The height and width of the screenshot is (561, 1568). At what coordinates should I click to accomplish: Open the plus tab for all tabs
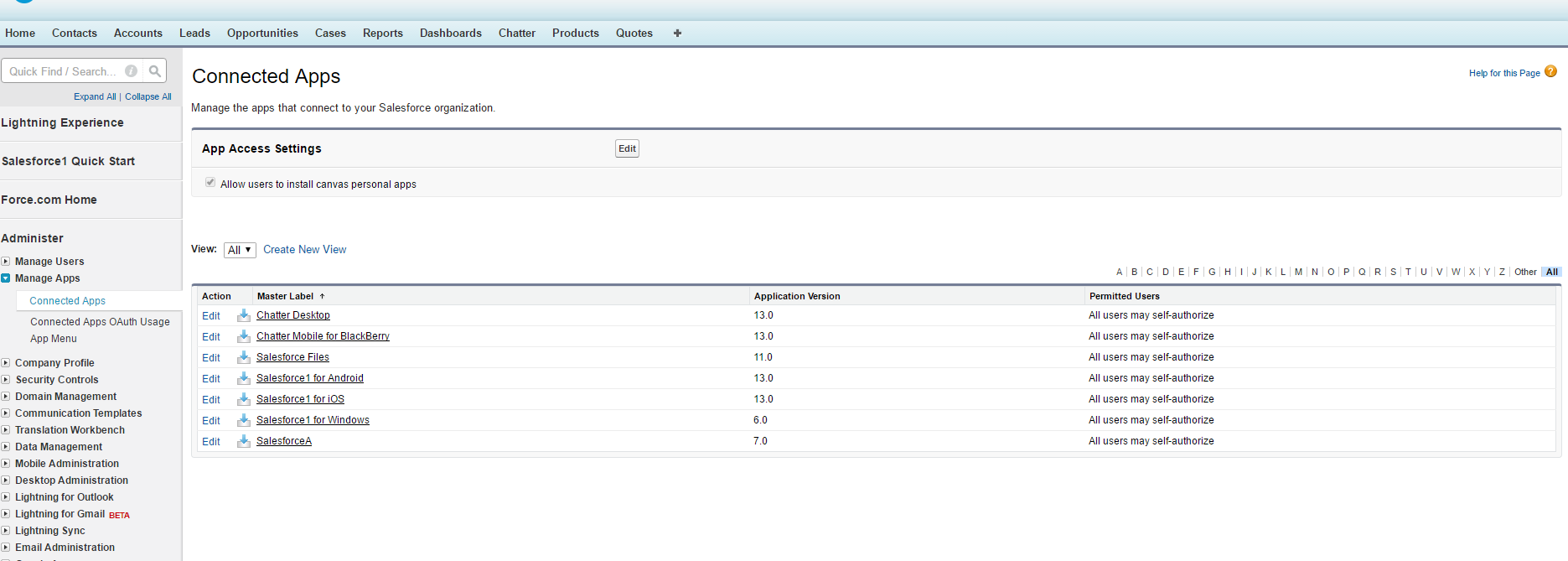click(x=677, y=34)
